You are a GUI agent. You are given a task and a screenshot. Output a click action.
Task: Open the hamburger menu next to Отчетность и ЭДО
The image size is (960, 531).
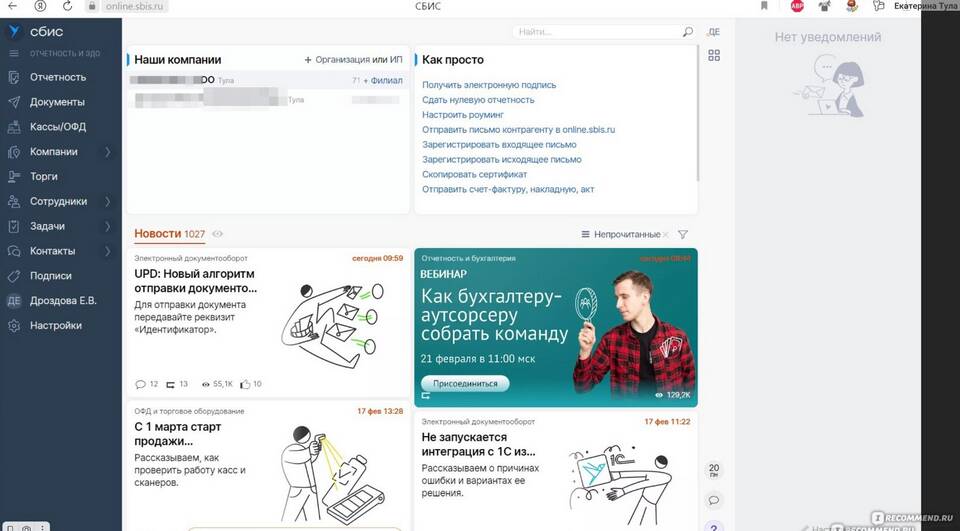[13, 53]
